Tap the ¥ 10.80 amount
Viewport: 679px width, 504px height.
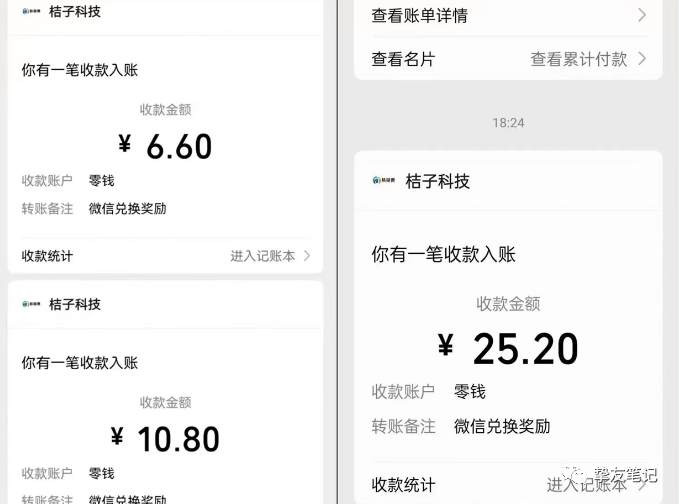(x=165, y=438)
